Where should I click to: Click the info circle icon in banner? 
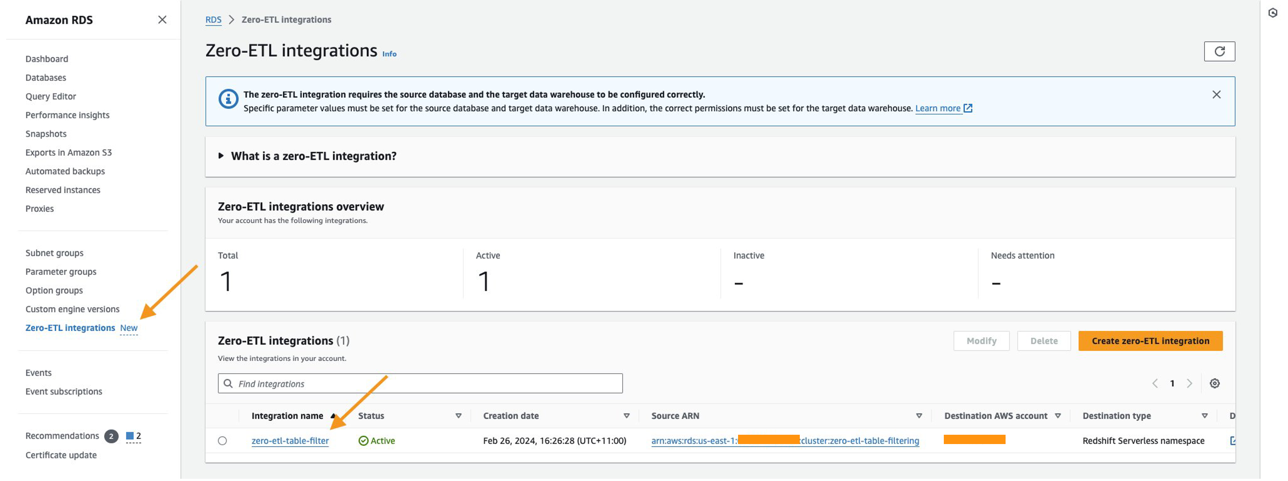pos(228,99)
